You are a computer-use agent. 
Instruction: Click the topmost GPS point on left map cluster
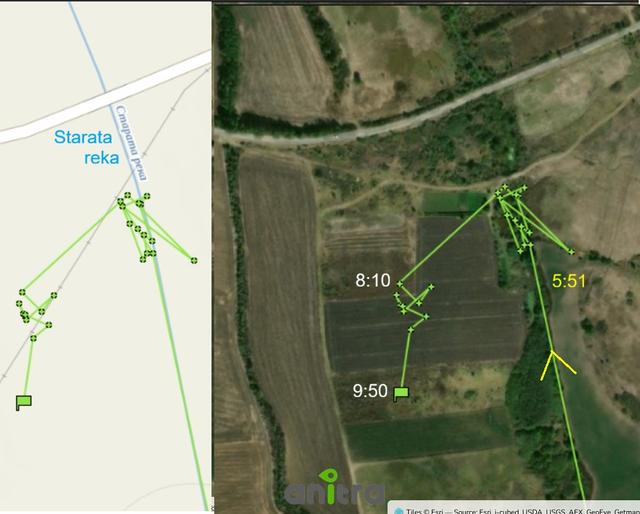pyautogui.click(x=127, y=196)
